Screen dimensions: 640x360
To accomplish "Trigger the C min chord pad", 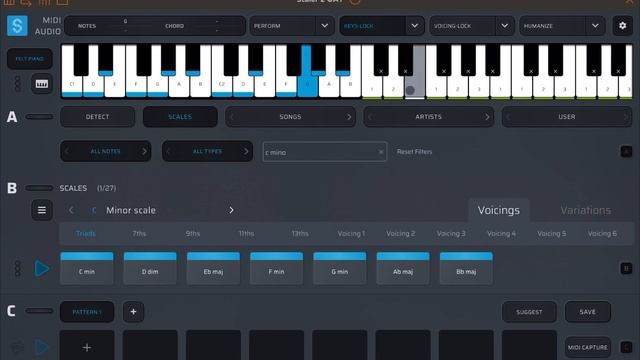I will pyautogui.click(x=87, y=268).
